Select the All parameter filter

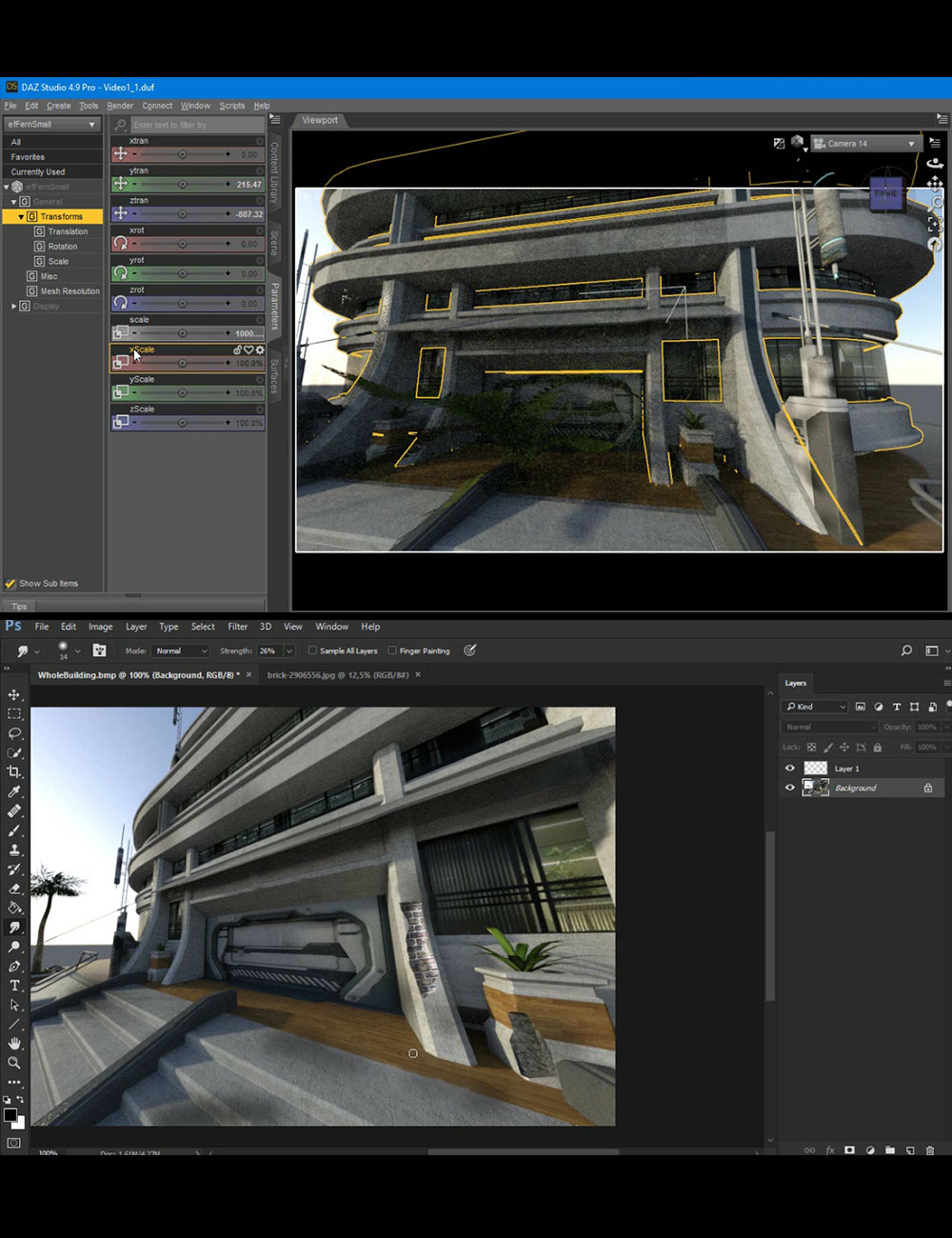[52, 142]
